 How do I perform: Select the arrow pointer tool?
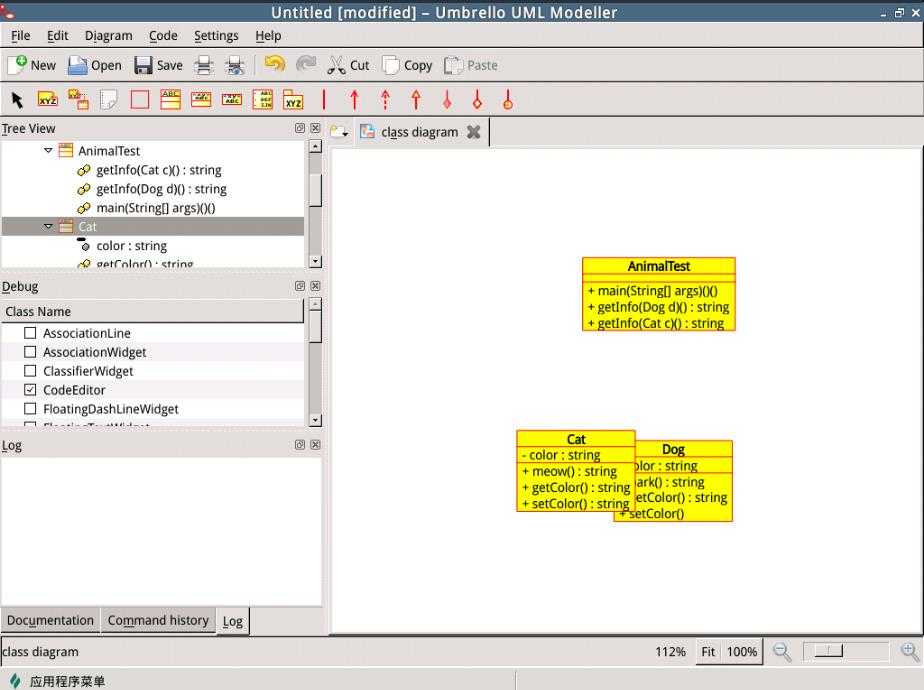pyautogui.click(x=17, y=100)
